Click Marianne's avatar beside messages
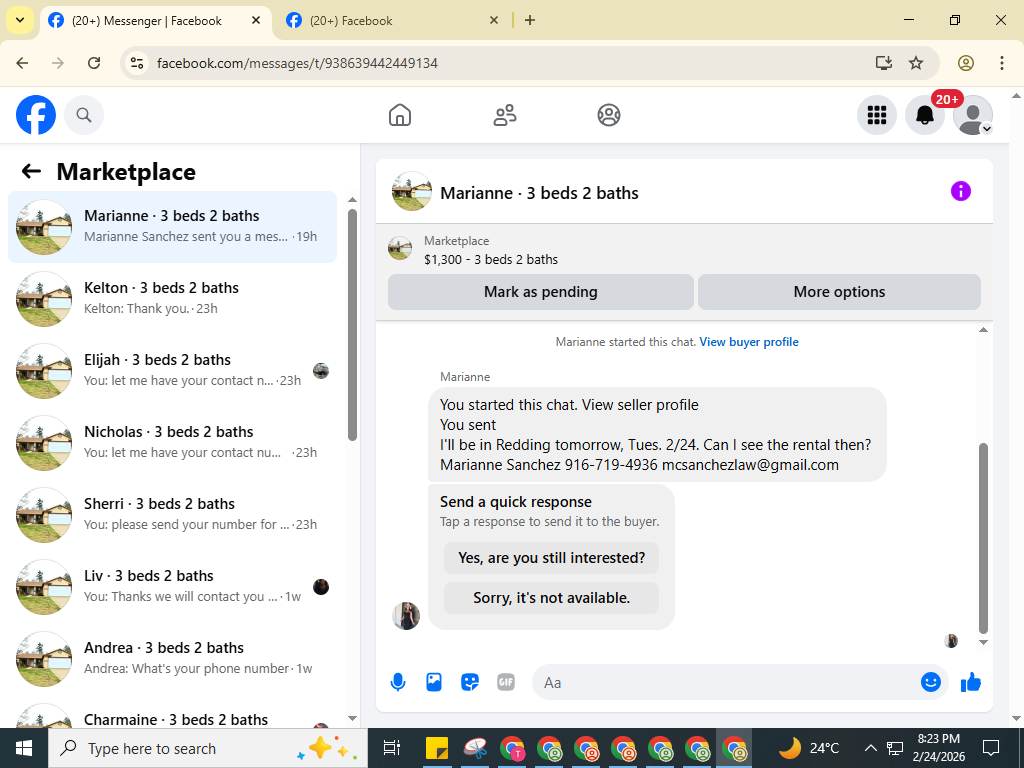Viewport: 1024px width, 768px height. click(x=406, y=616)
